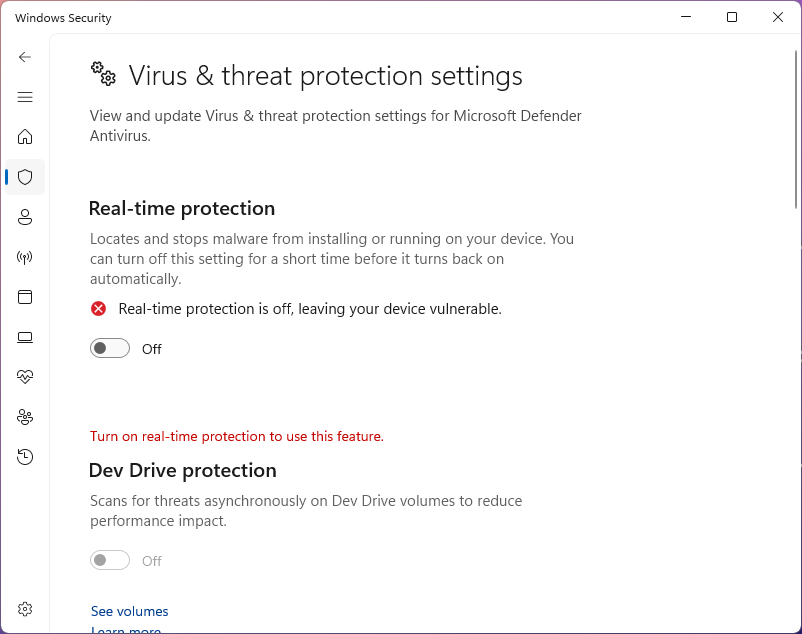Minimize the Windows Security window
This screenshot has width=802, height=634.
point(686,17)
